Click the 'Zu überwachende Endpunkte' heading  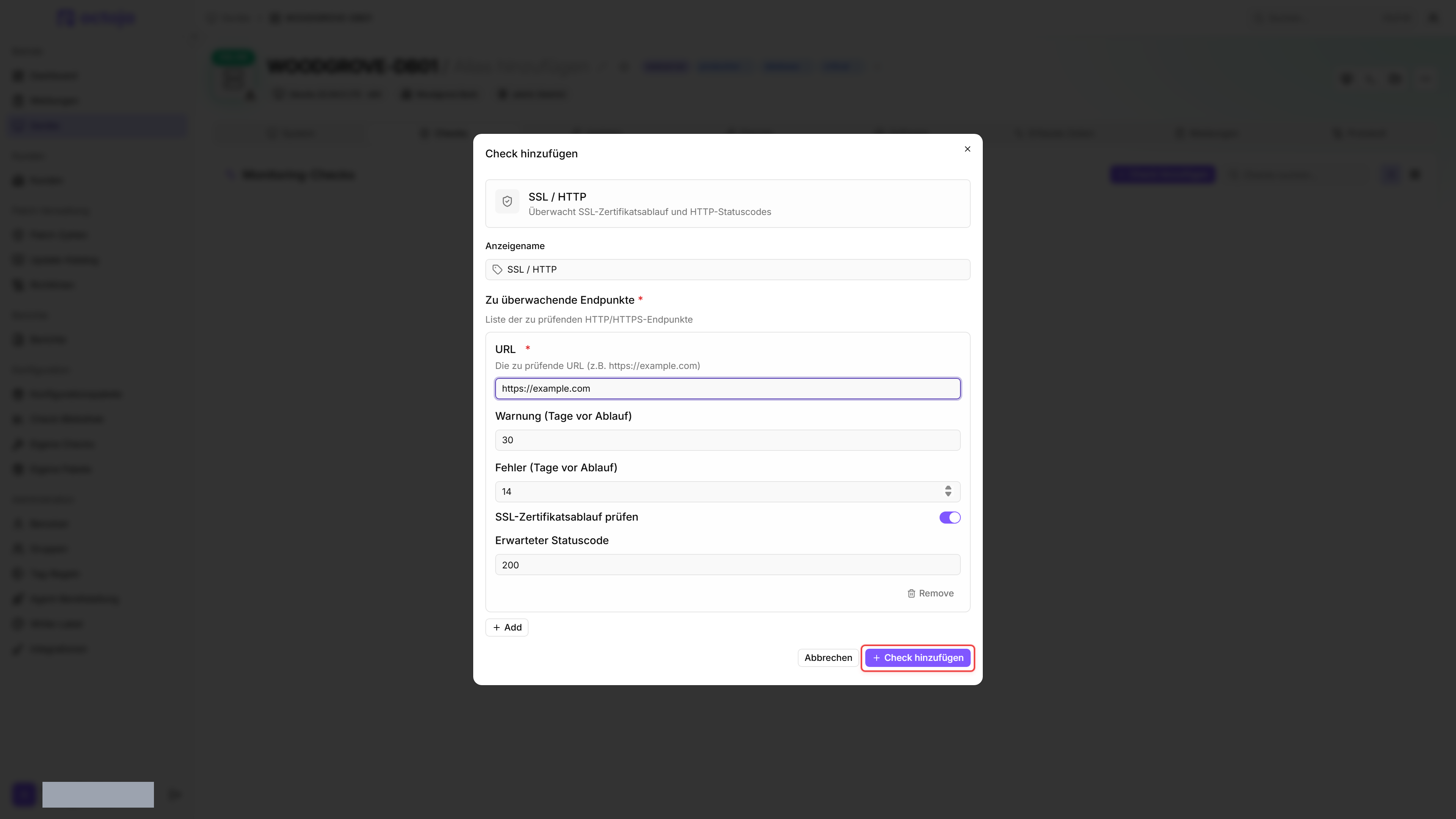[x=560, y=300]
